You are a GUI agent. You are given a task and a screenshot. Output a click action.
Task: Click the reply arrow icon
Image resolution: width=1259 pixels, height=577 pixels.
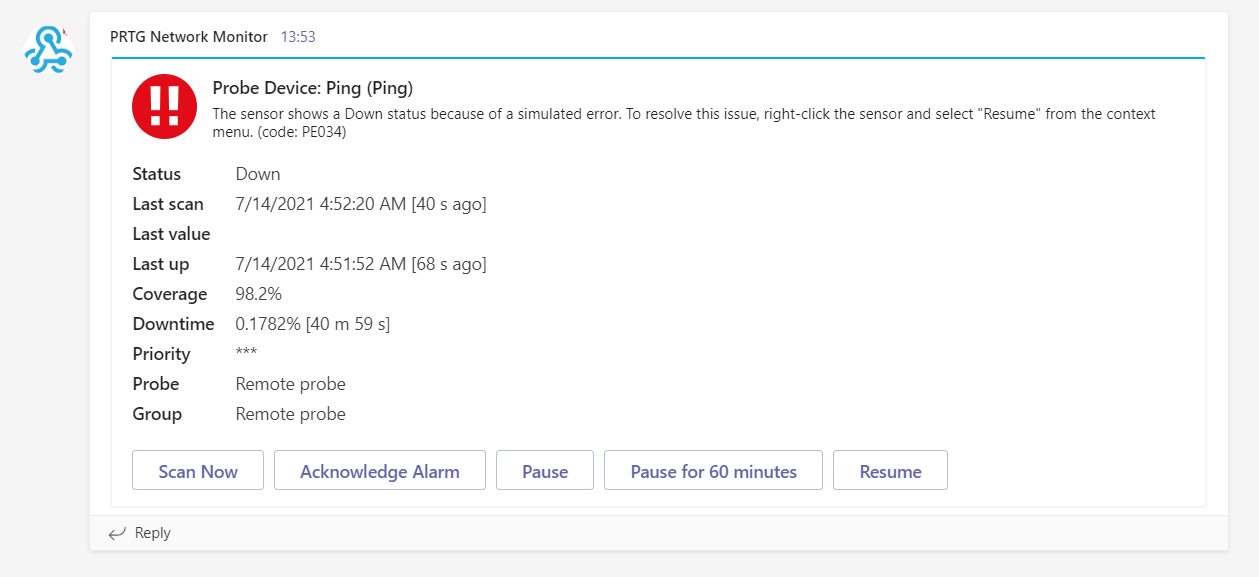coord(117,533)
